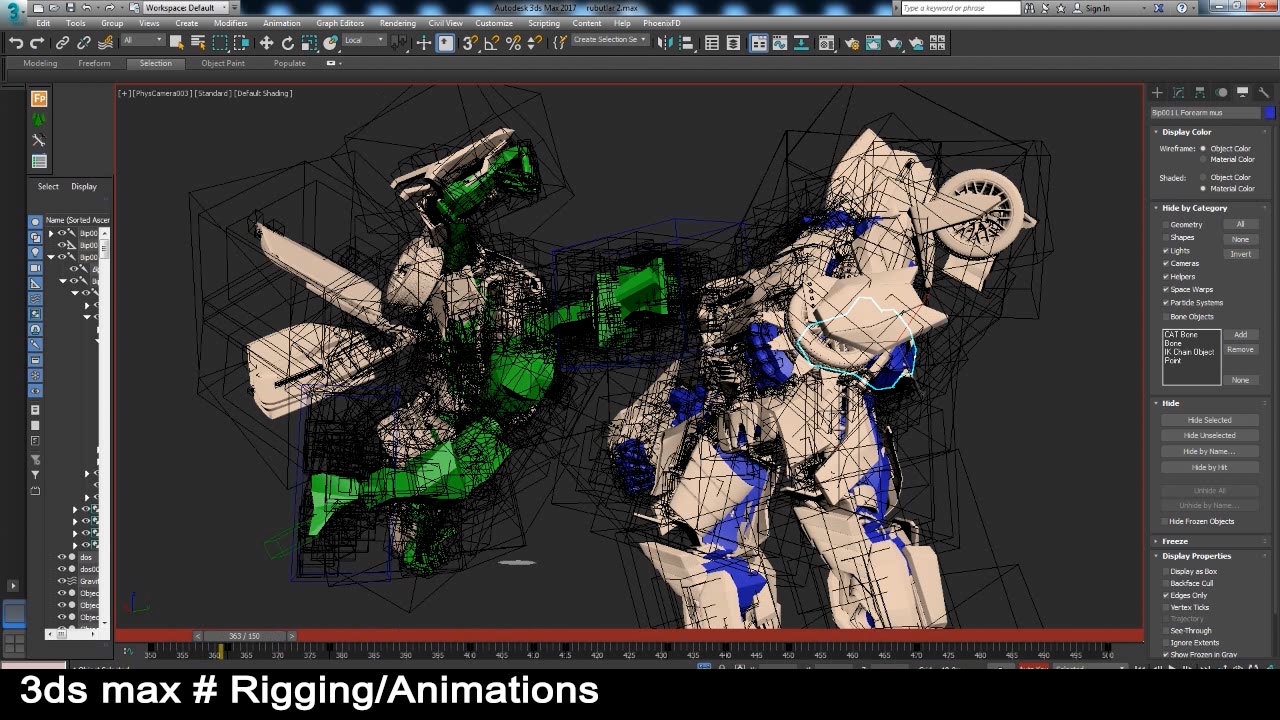Switch to Freeform ribbon tab
This screenshot has height=720, width=1280.
click(x=94, y=63)
